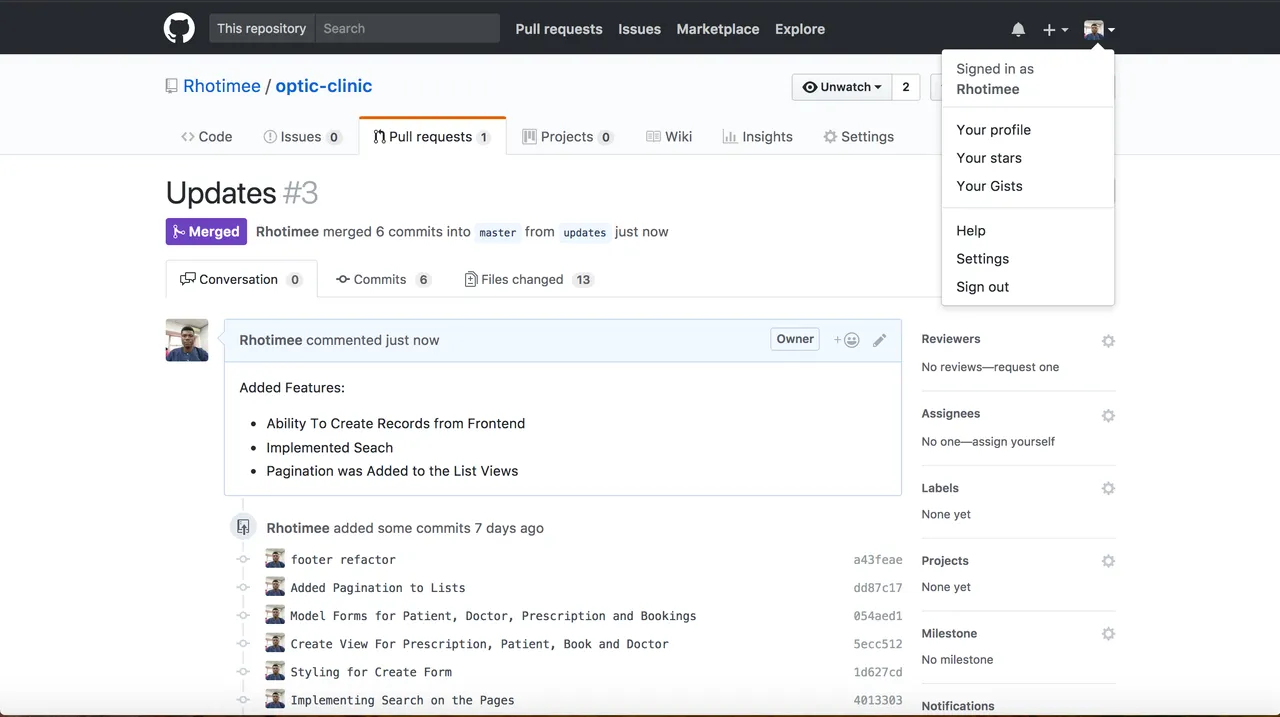Screen dimensions: 1280x717
Task: Select repository Pull requests tab
Action: pos(432,137)
